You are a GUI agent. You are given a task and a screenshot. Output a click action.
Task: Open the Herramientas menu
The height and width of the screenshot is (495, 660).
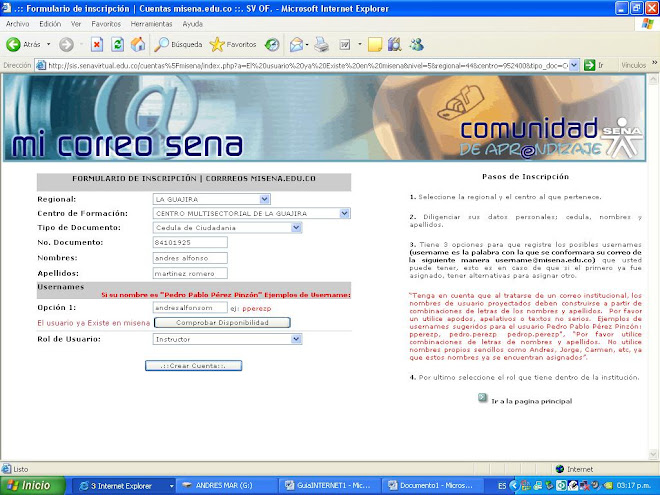[x=152, y=24]
